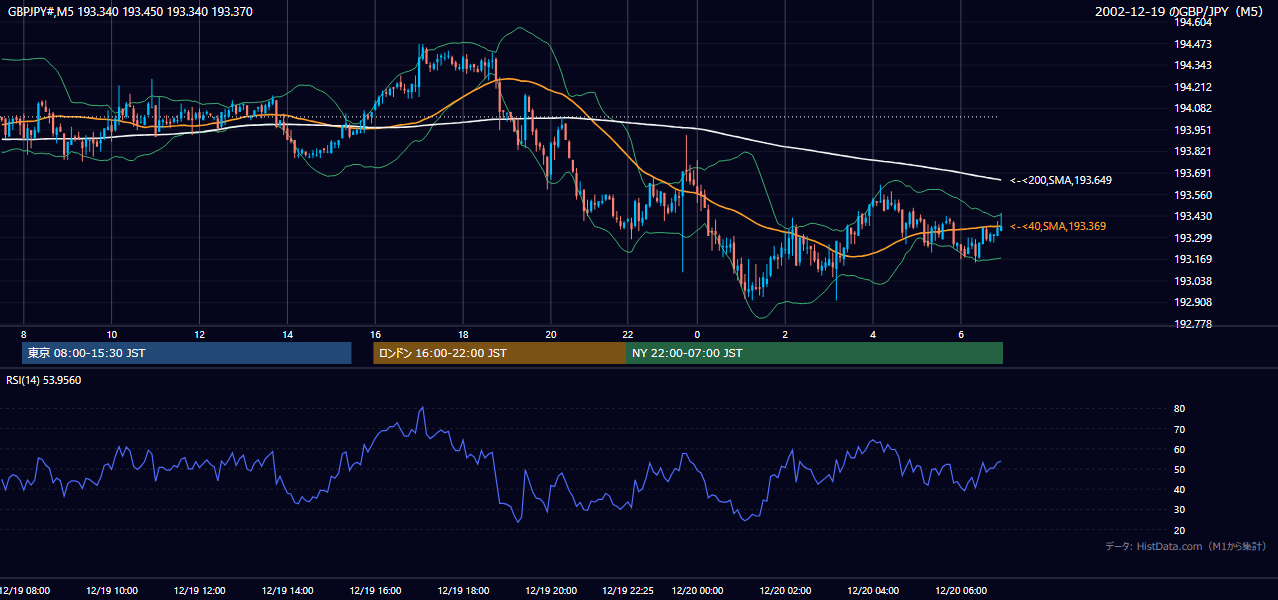Click price axis value 192.778
This screenshot has width=1278, height=600.
[1193, 324]
